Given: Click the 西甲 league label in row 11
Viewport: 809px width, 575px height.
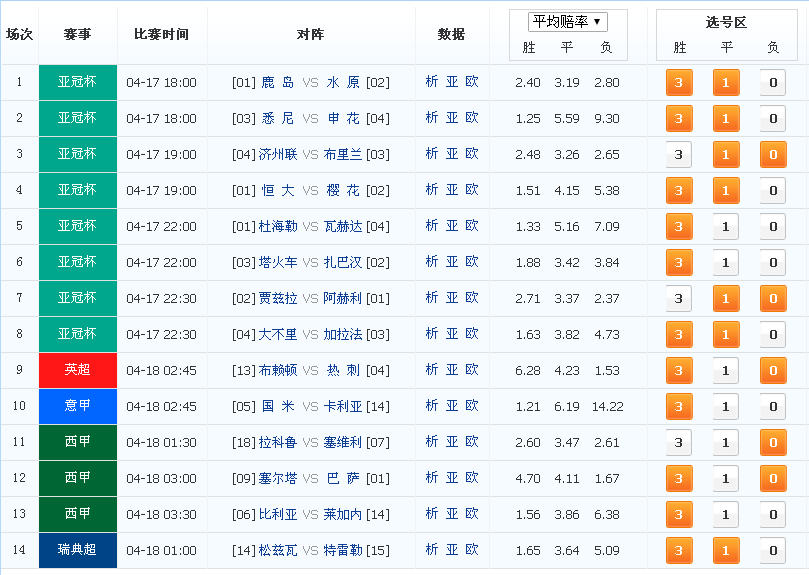Looking at the screenshot, I should pyautogui.click(x=78, y=442).
